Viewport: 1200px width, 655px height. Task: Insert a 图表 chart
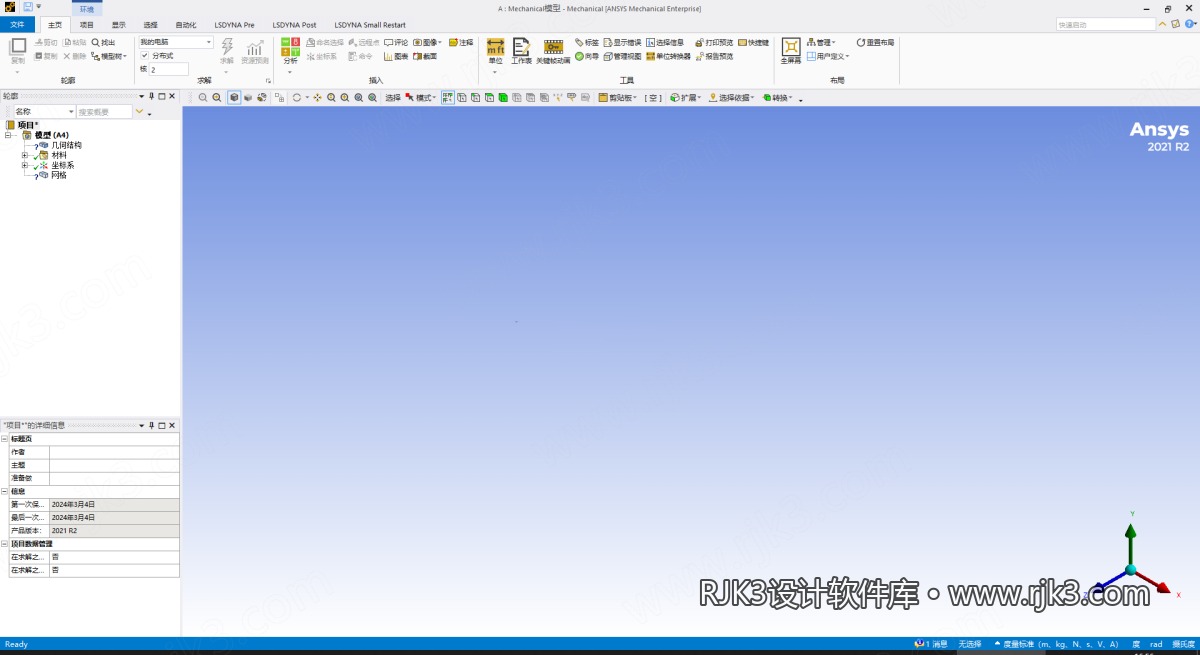(x=396, y=56)
